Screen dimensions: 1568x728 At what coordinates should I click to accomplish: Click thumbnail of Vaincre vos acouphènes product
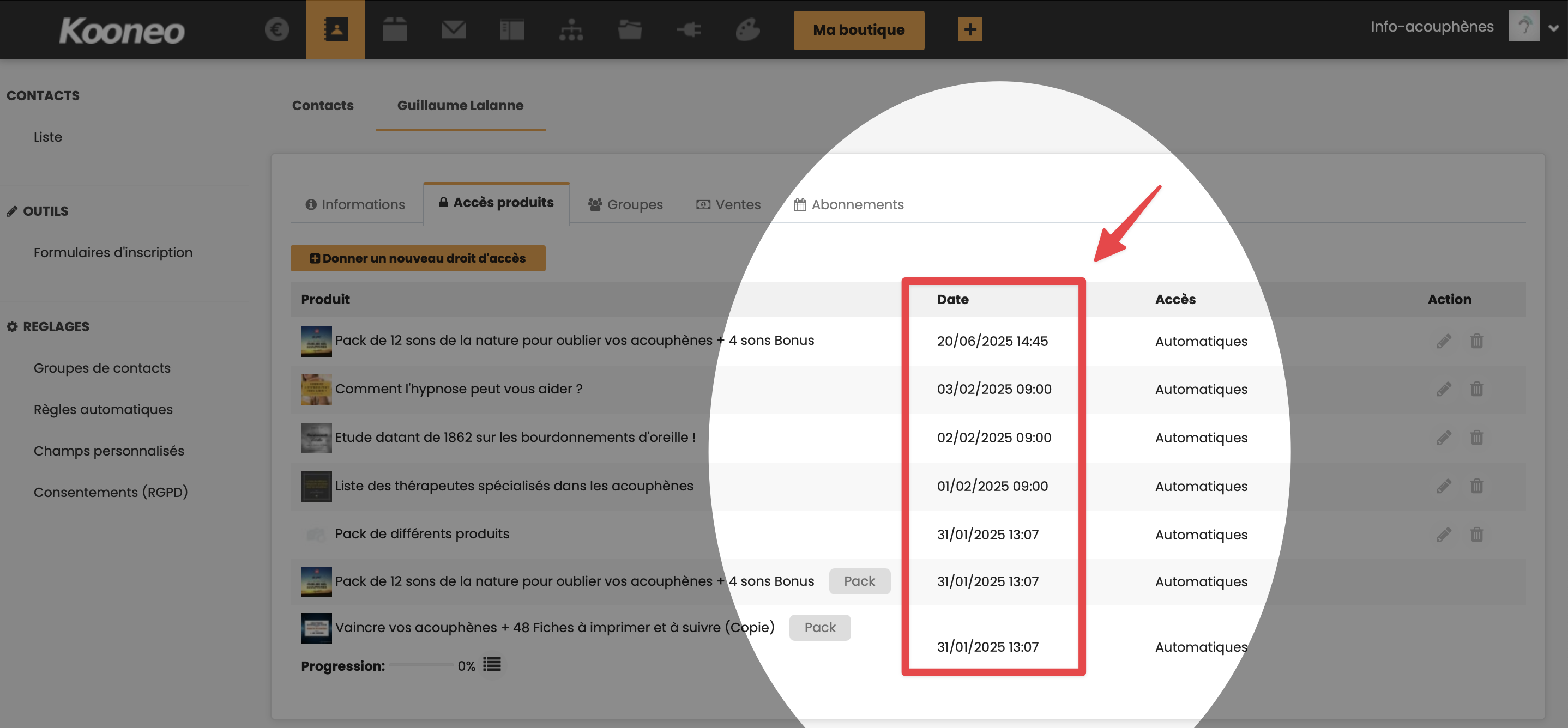(x=317, y=628)
